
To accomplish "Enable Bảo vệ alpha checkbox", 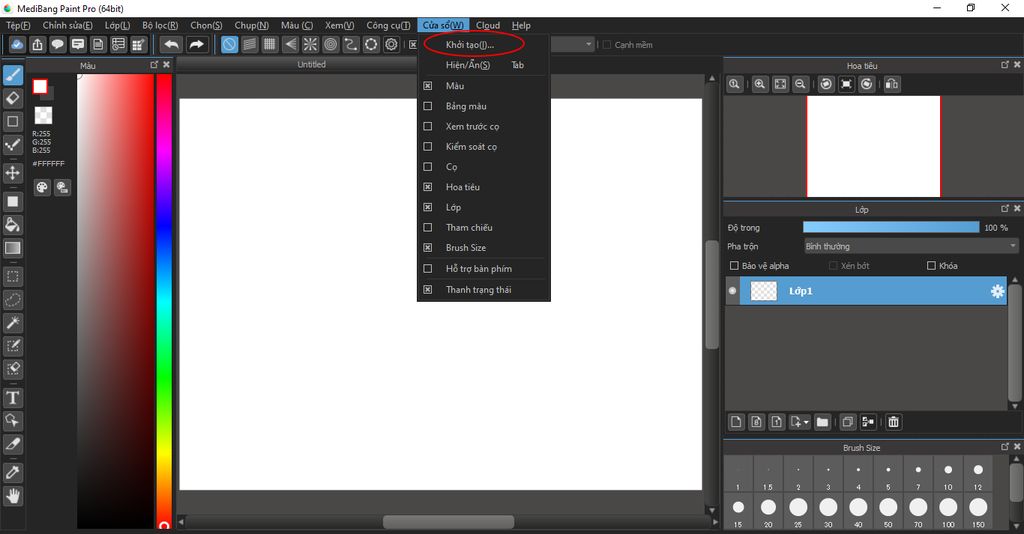I will [734, 266].
